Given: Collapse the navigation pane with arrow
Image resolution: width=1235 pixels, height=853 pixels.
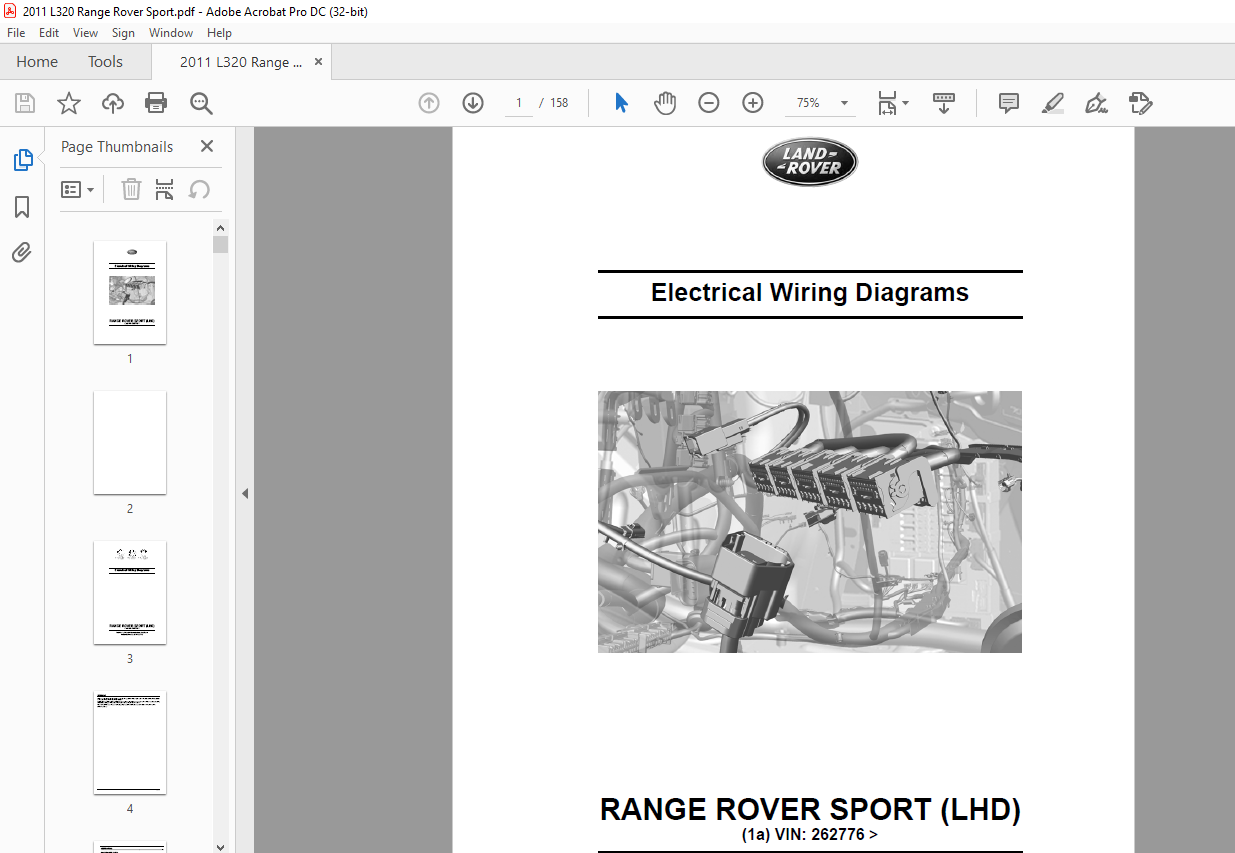Looking at the screenshot, I should pos(244,493).
